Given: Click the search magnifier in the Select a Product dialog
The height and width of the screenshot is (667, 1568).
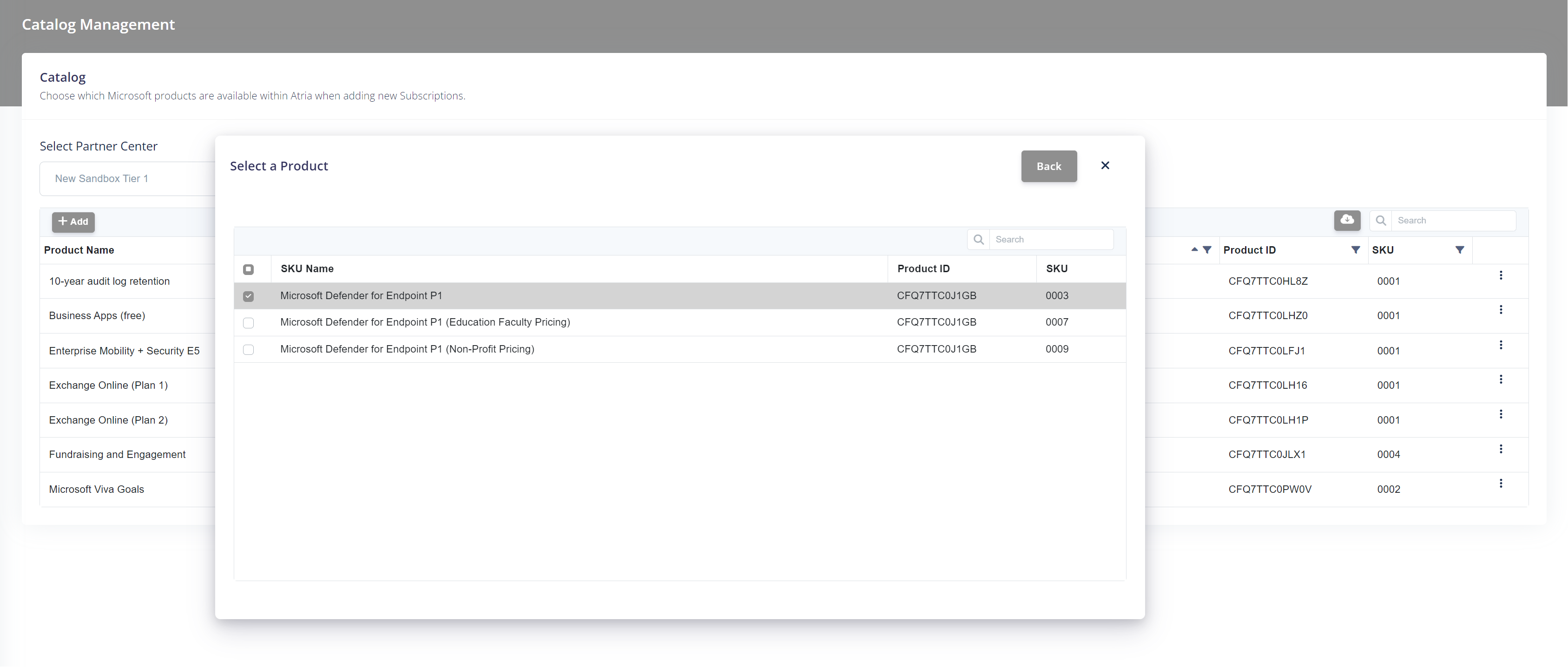Looking at the screenshot, I should coord(978,239).
